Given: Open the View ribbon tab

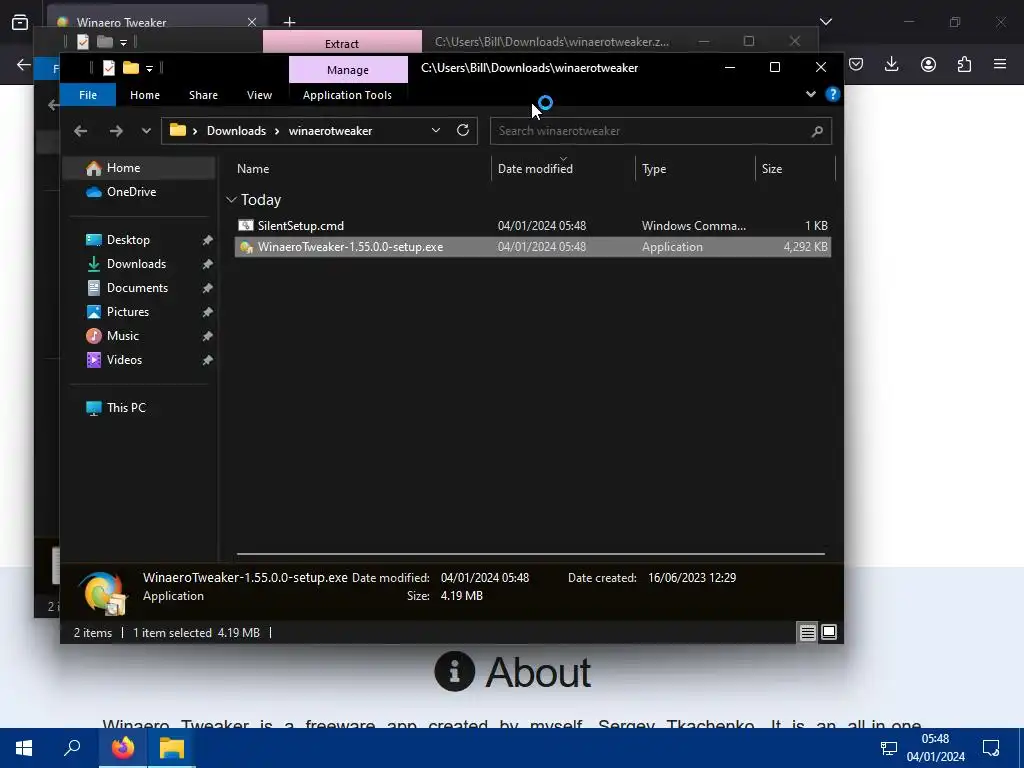Looking at the screenshot, I should (x=259, y=95).
